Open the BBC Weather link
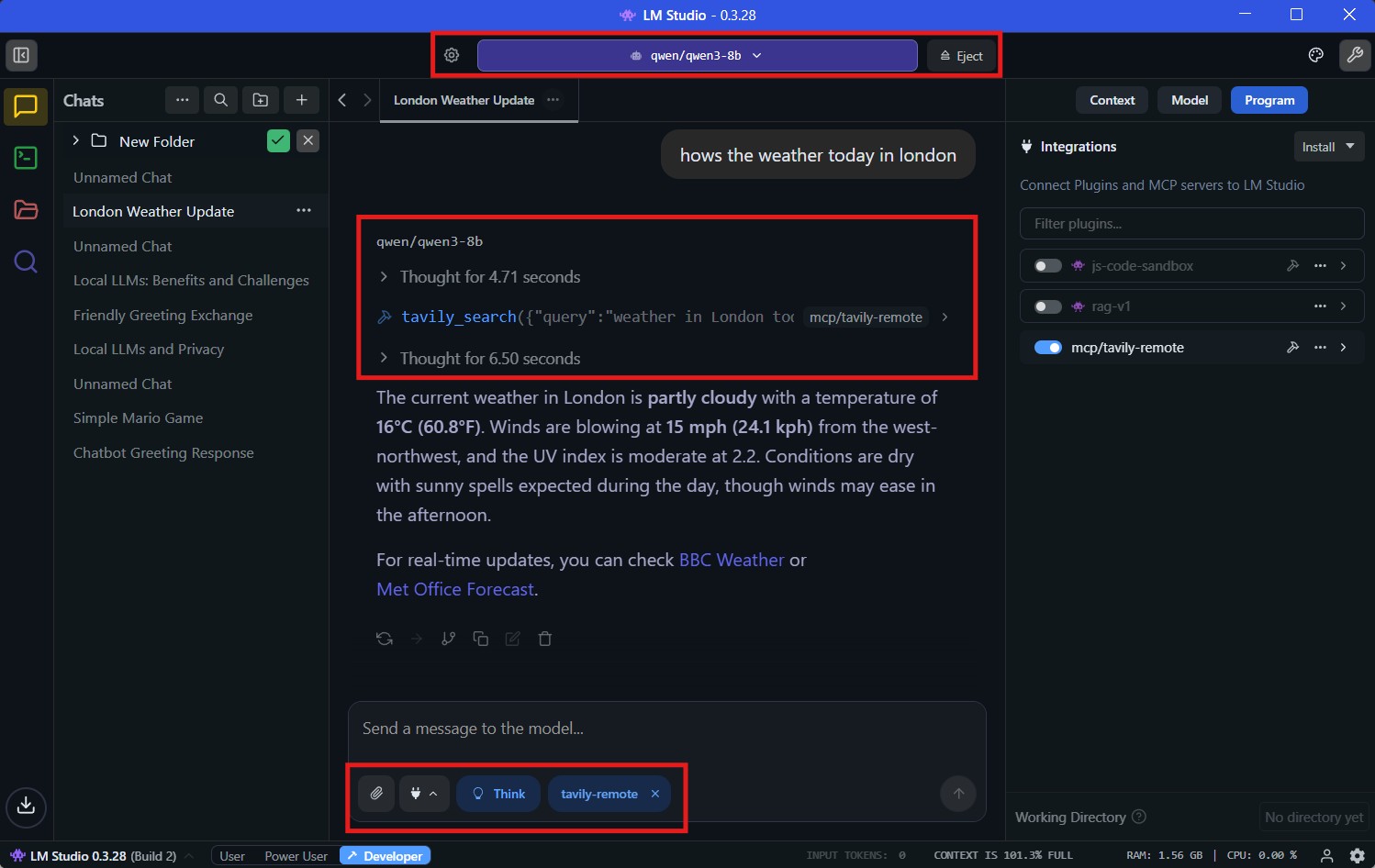 click(731, 560)
